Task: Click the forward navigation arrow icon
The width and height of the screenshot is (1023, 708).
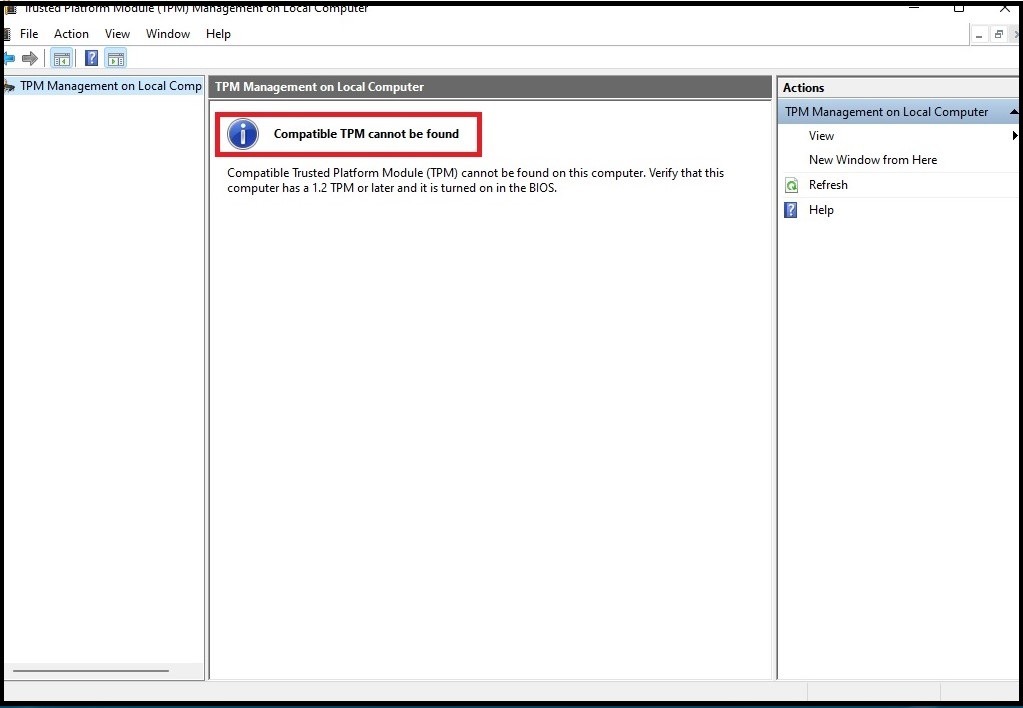Action: tap(28, 57)
